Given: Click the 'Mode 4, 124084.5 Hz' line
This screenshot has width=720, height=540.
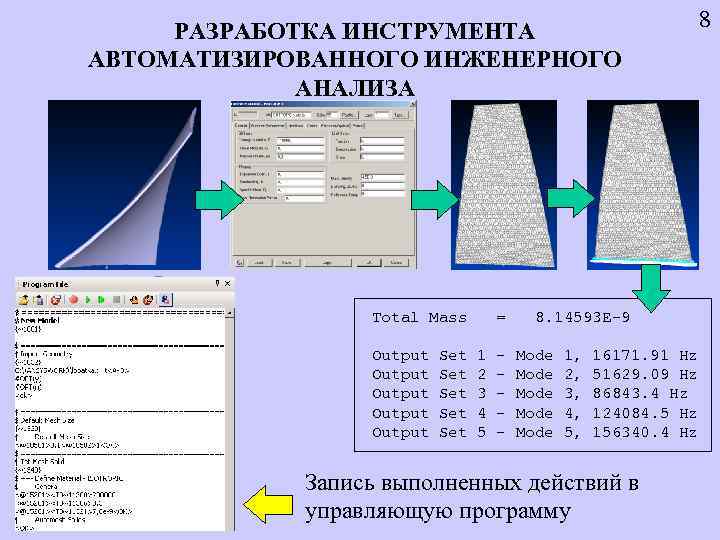Looking at the screenshot, I should pyautogui.click(x=606, y=413).
